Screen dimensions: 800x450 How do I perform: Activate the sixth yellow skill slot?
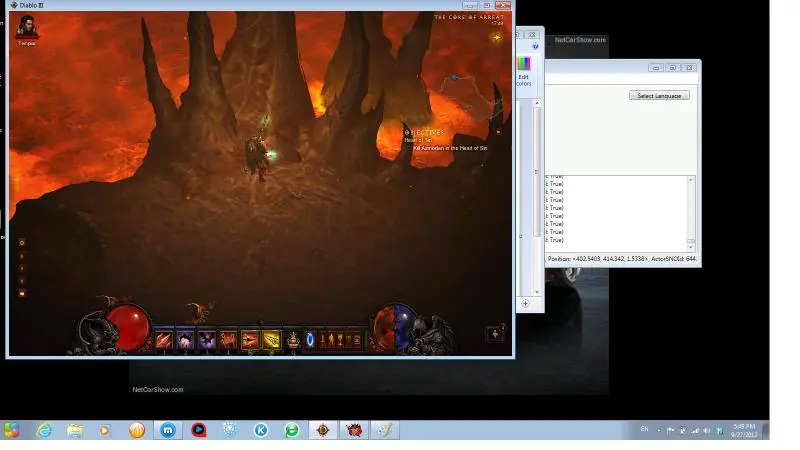coord(271,340)
